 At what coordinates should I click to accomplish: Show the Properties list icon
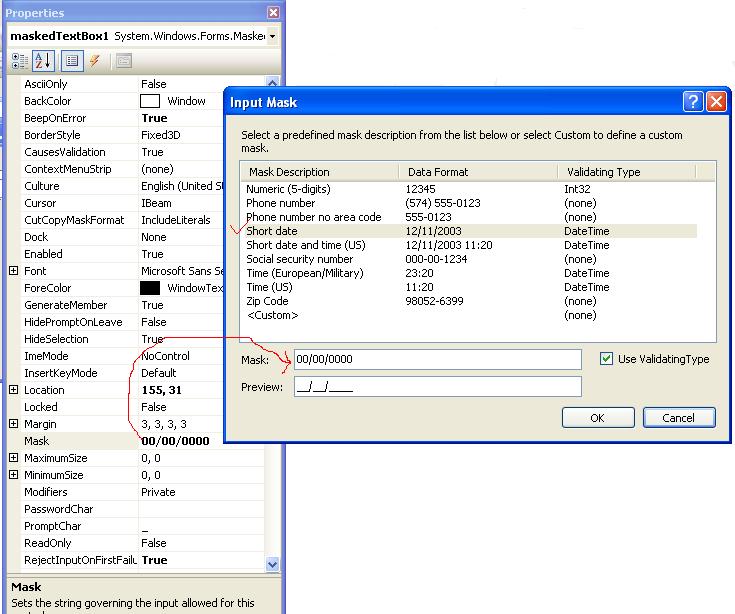point(72,61)
